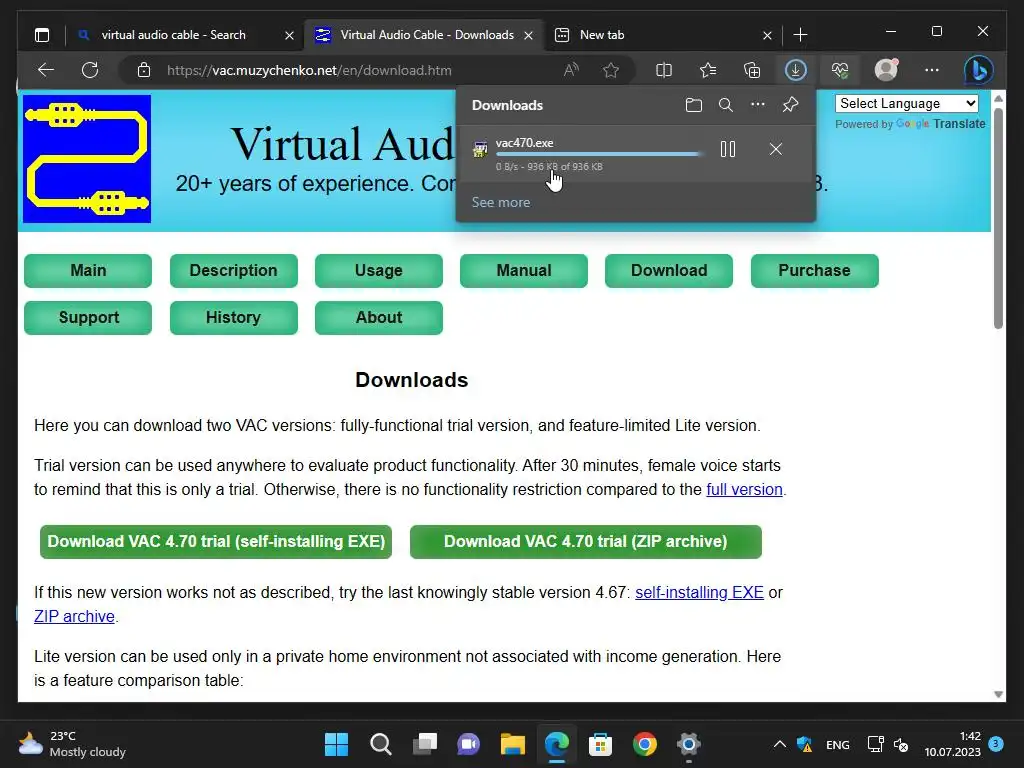This screenshot has height=768, width=1024.
Task: Download VAC 4.70 trial ZIP archive
Action: click(x=586, y=541)
